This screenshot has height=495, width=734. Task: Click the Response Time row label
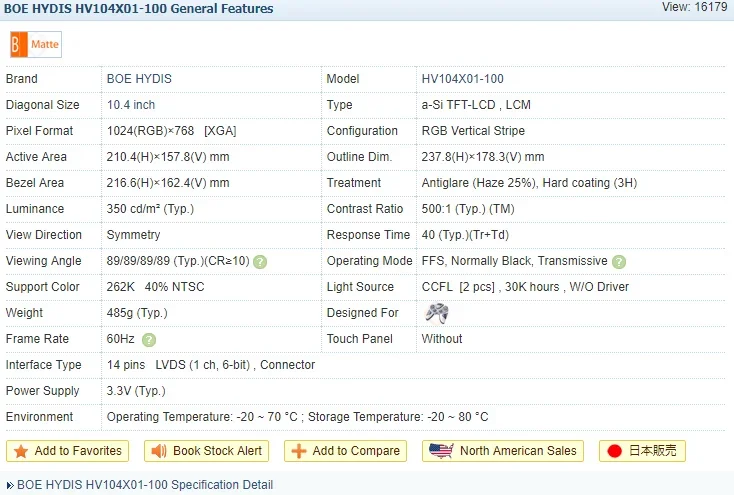coord(368,235)
